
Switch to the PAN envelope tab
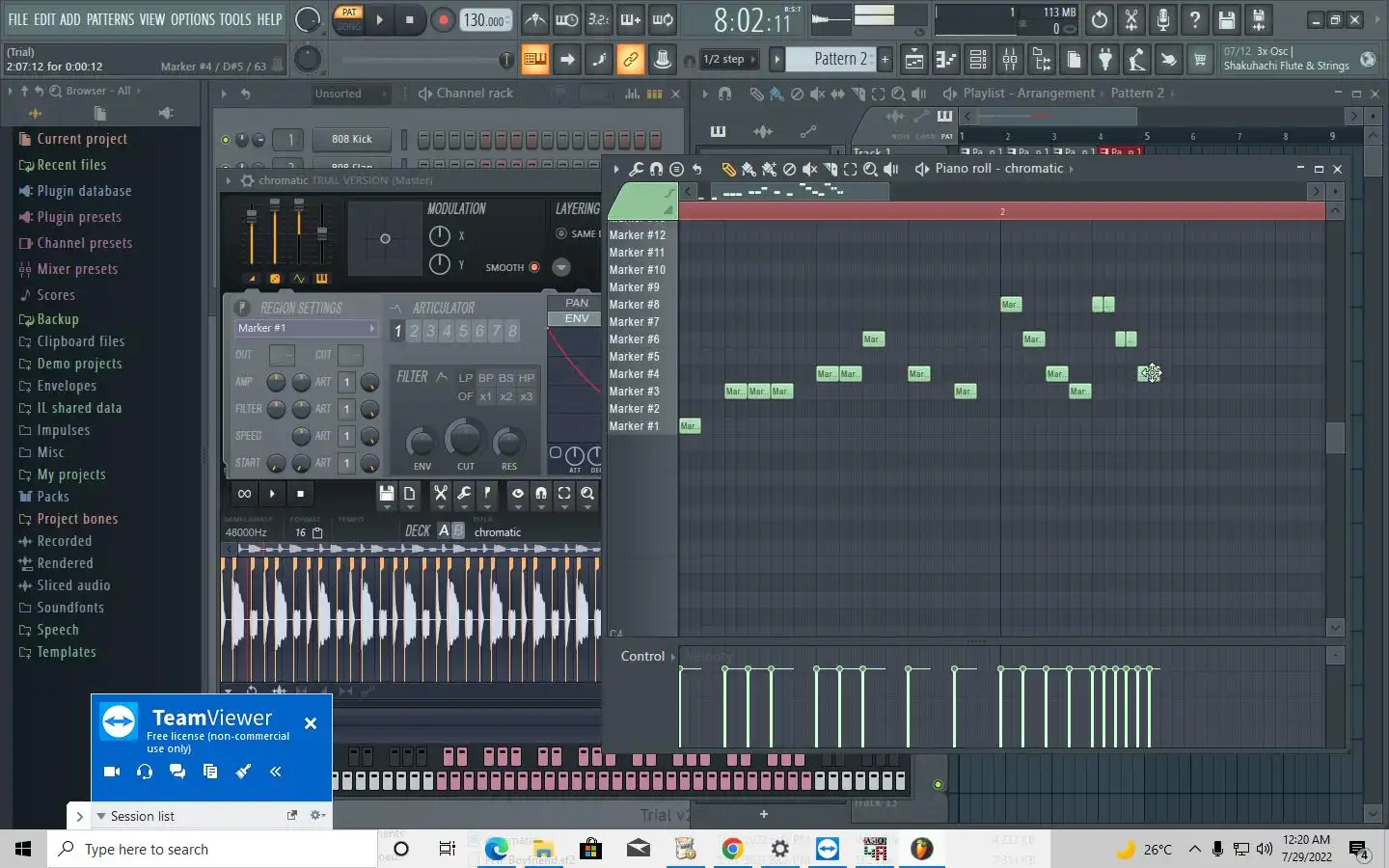(577, 303)
